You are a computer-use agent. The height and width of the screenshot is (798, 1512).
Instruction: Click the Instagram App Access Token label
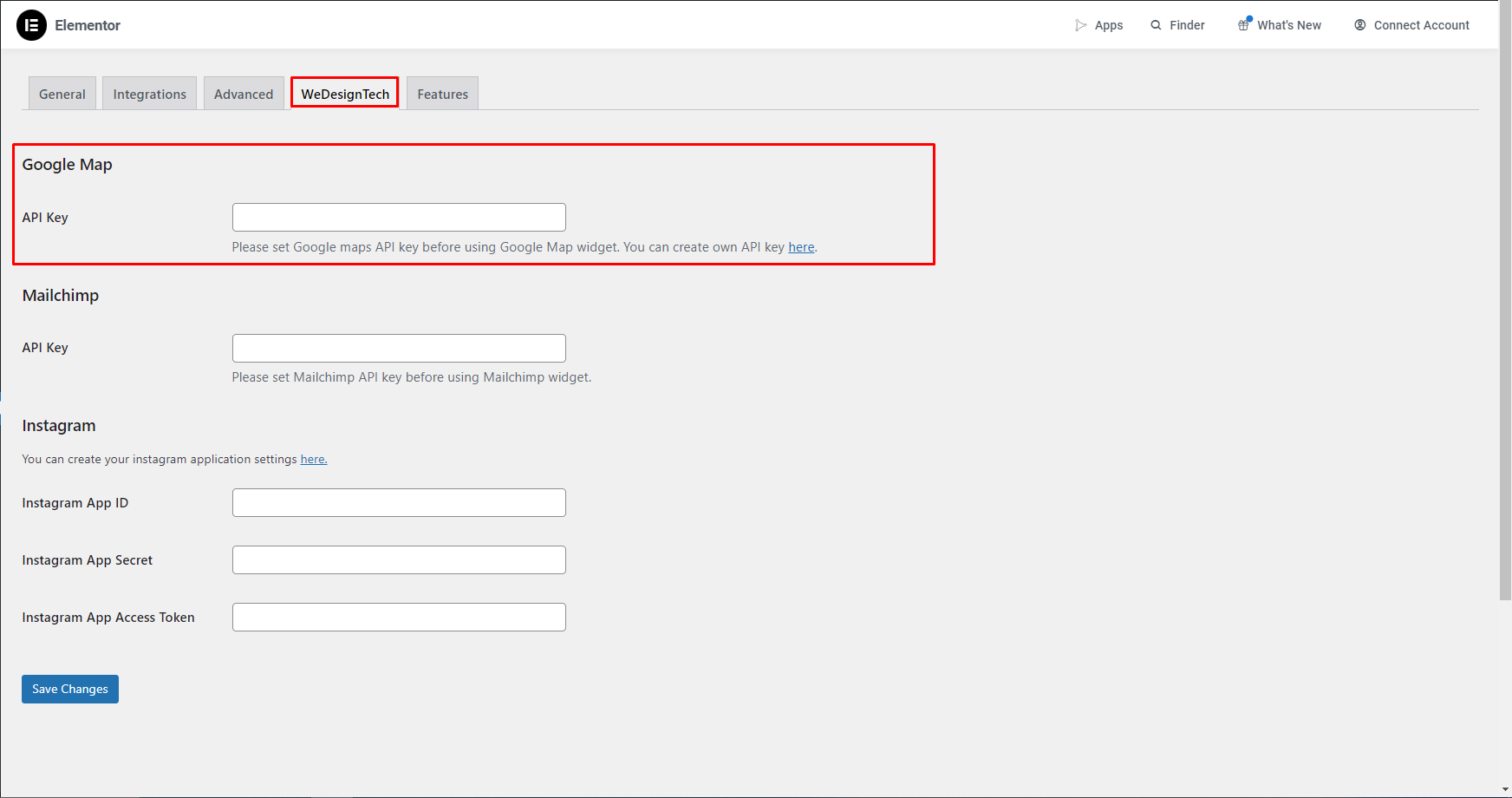(x=108, y=618)
